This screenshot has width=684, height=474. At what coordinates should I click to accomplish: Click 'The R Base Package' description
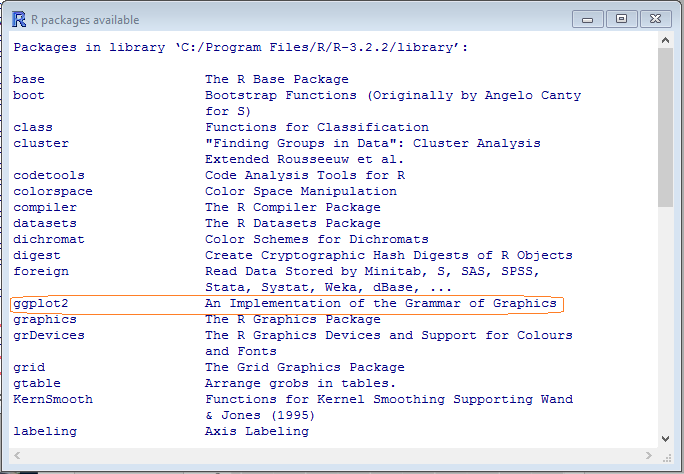coord(277,79)
